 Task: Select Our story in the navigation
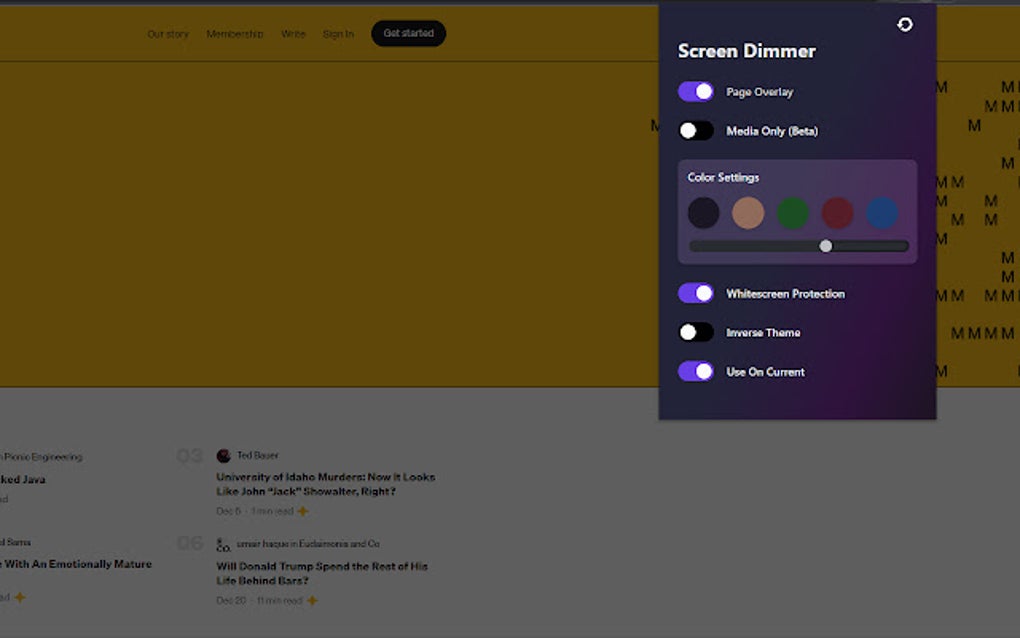[x=167, y=33]
